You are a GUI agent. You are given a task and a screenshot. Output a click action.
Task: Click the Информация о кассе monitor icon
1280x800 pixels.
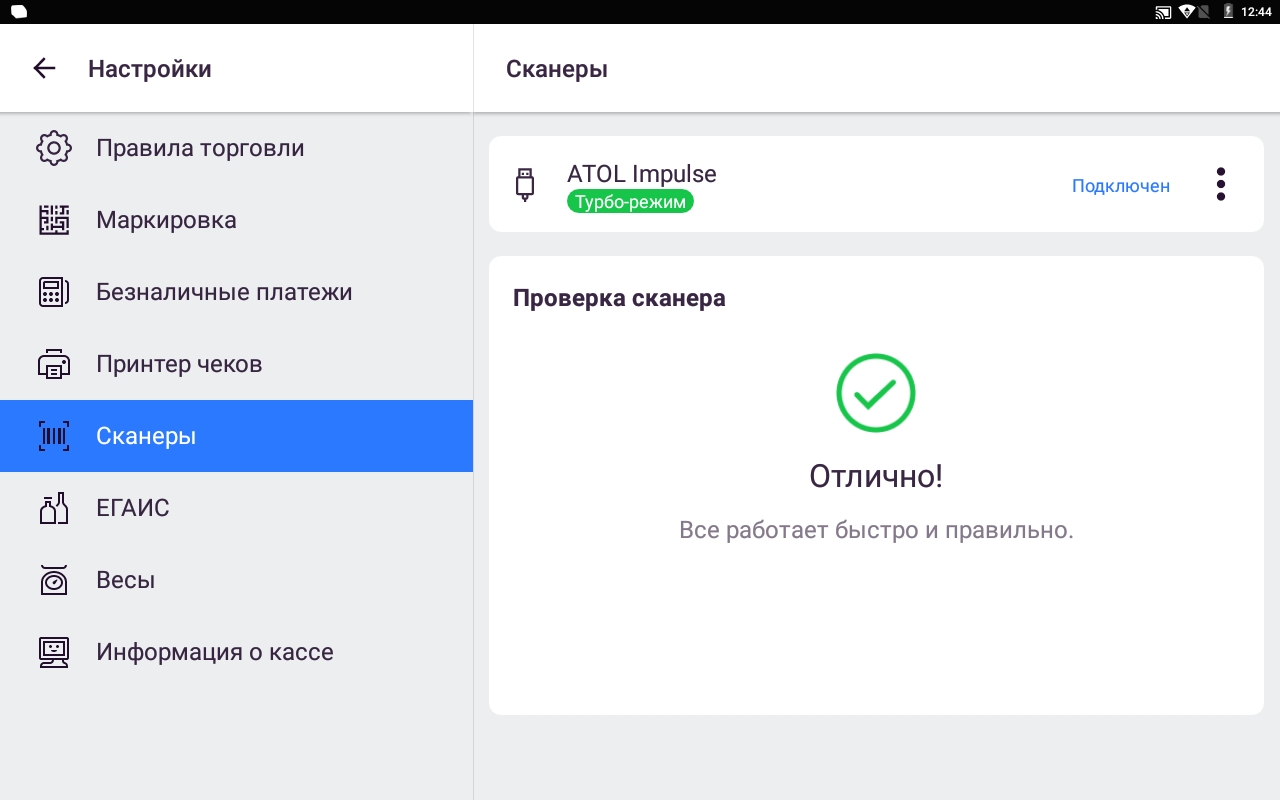click(54, 652)
